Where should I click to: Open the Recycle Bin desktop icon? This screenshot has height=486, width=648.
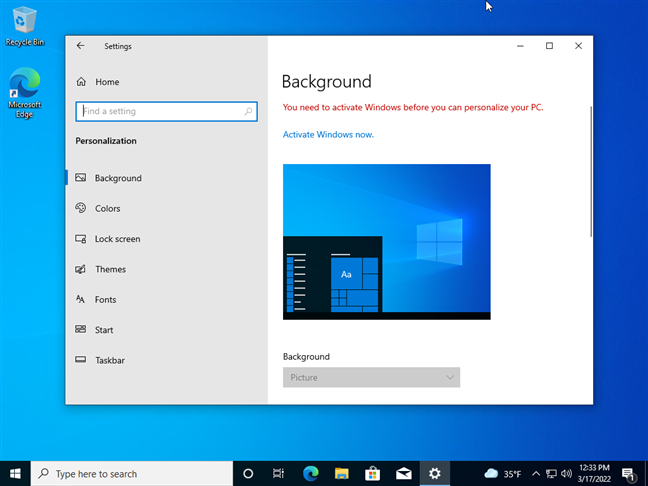[25, 26]
